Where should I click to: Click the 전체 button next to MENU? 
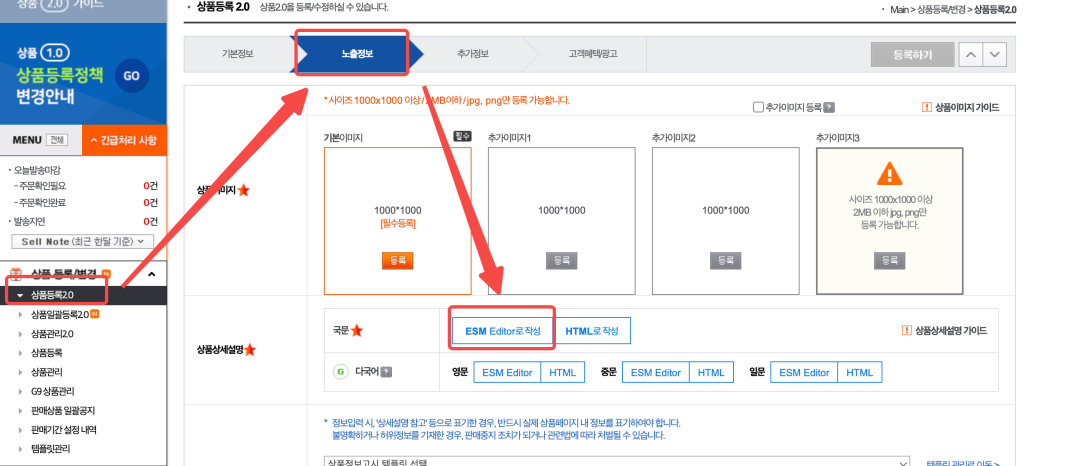(x=56, y=140)
